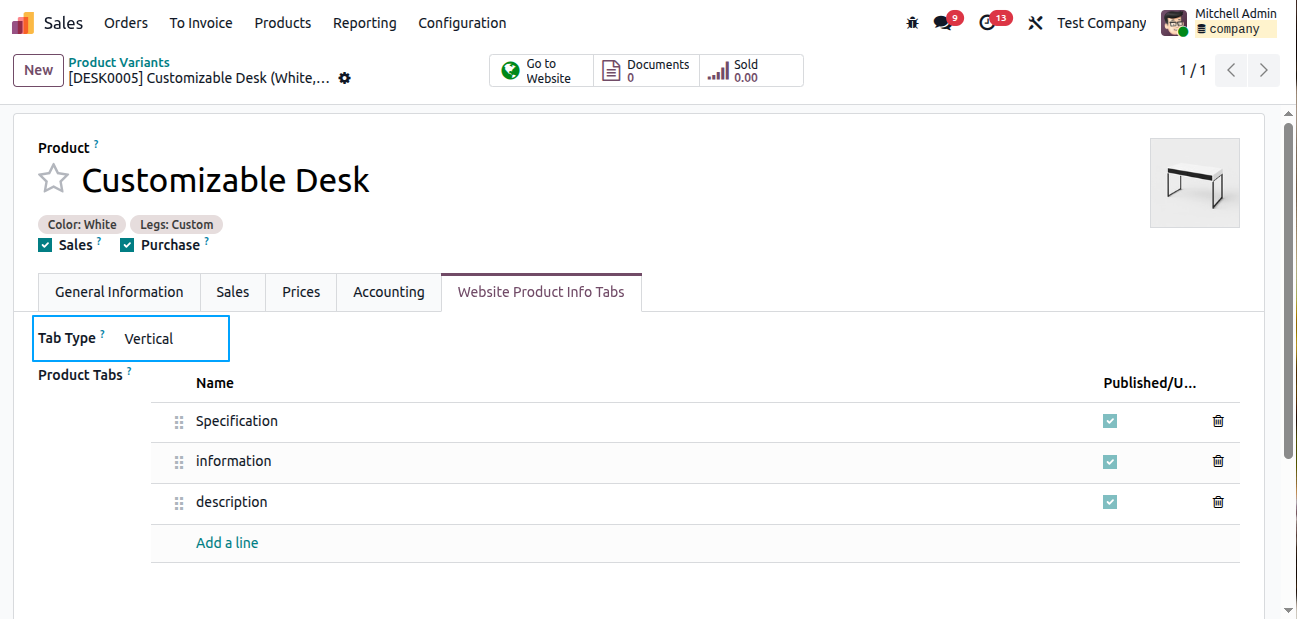Open the Odoo Sales app logo icon
The height and width of the screenshot is (619, 1297).
pyautogui.click(x=23, y=23)
